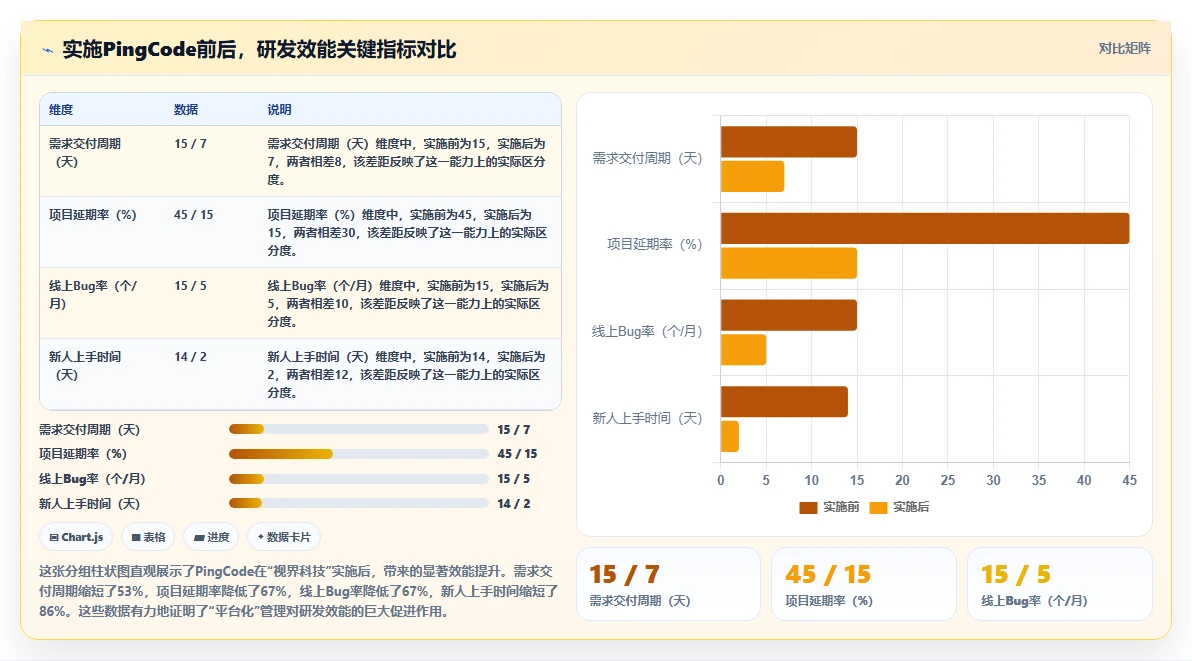Click the orange 实施后 bar for 线上Bug率
1192x661 pixels.
pyautogui.click(x=743, y=349)
